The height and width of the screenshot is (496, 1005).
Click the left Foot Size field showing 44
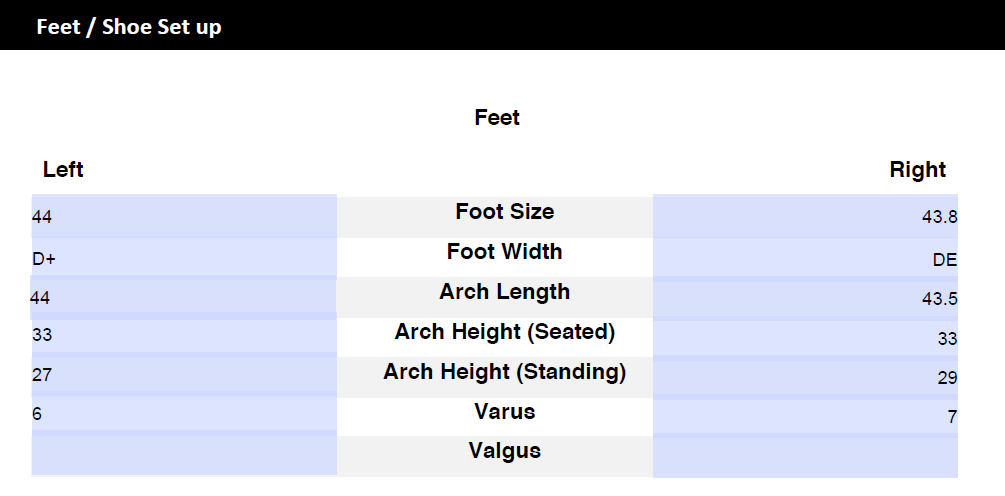tap(184, 216)
